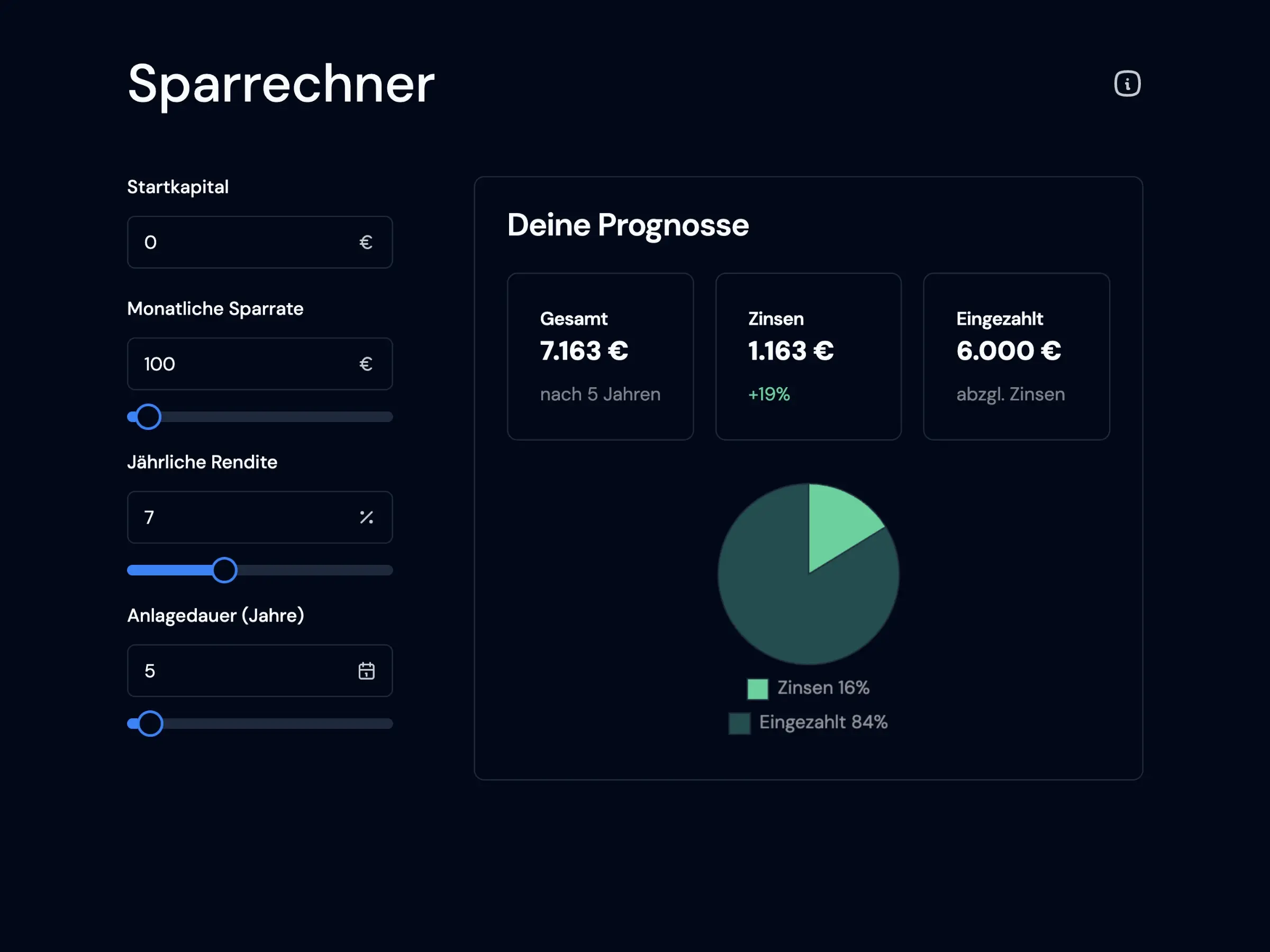Click the 'Zinsen 16%' legend text

823,688
